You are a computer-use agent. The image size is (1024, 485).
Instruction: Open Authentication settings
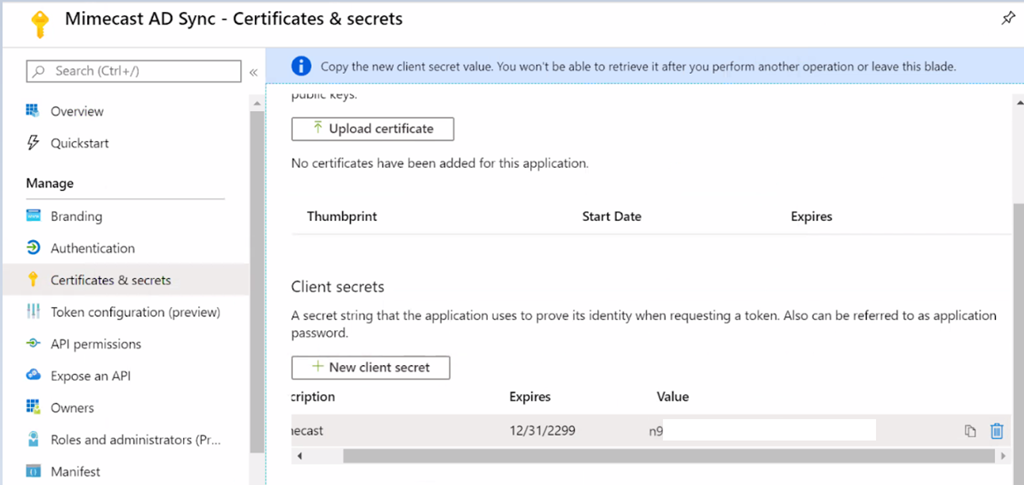(93, 248)
